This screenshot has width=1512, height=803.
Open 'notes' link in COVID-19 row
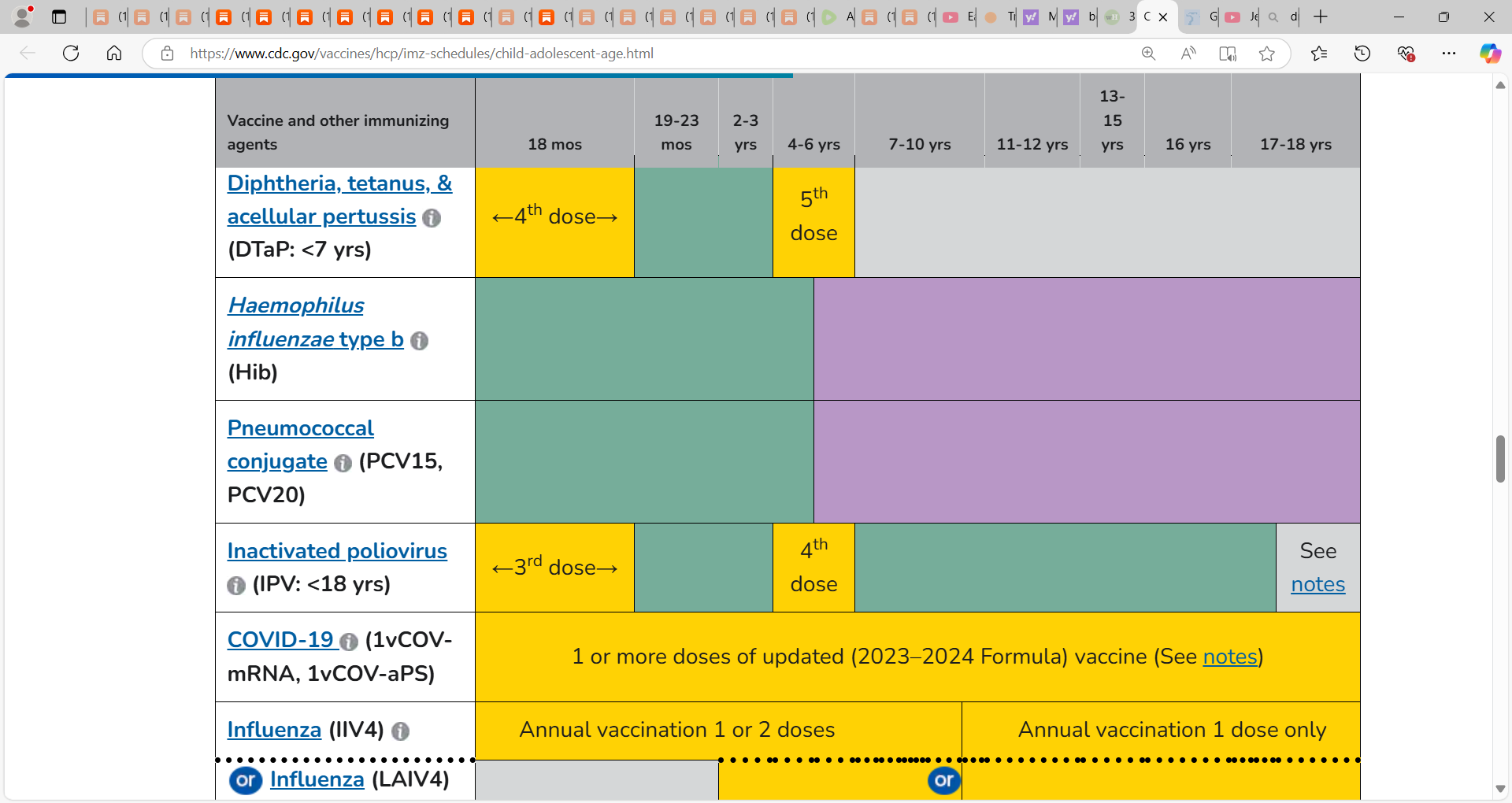tap(1230, 657)
